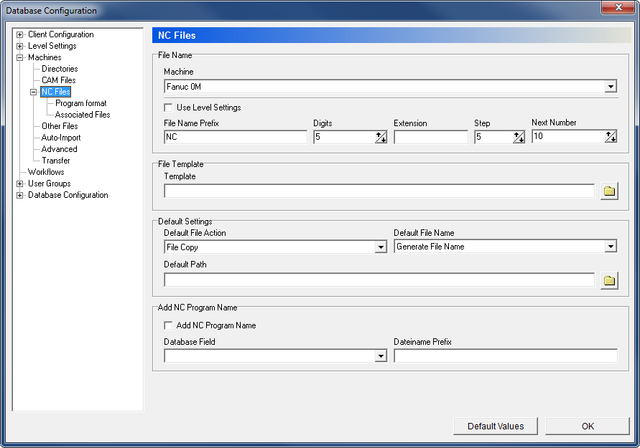Select the Level Settings label
The height and width of the screenshot is (448, 640).
[52, 46]
